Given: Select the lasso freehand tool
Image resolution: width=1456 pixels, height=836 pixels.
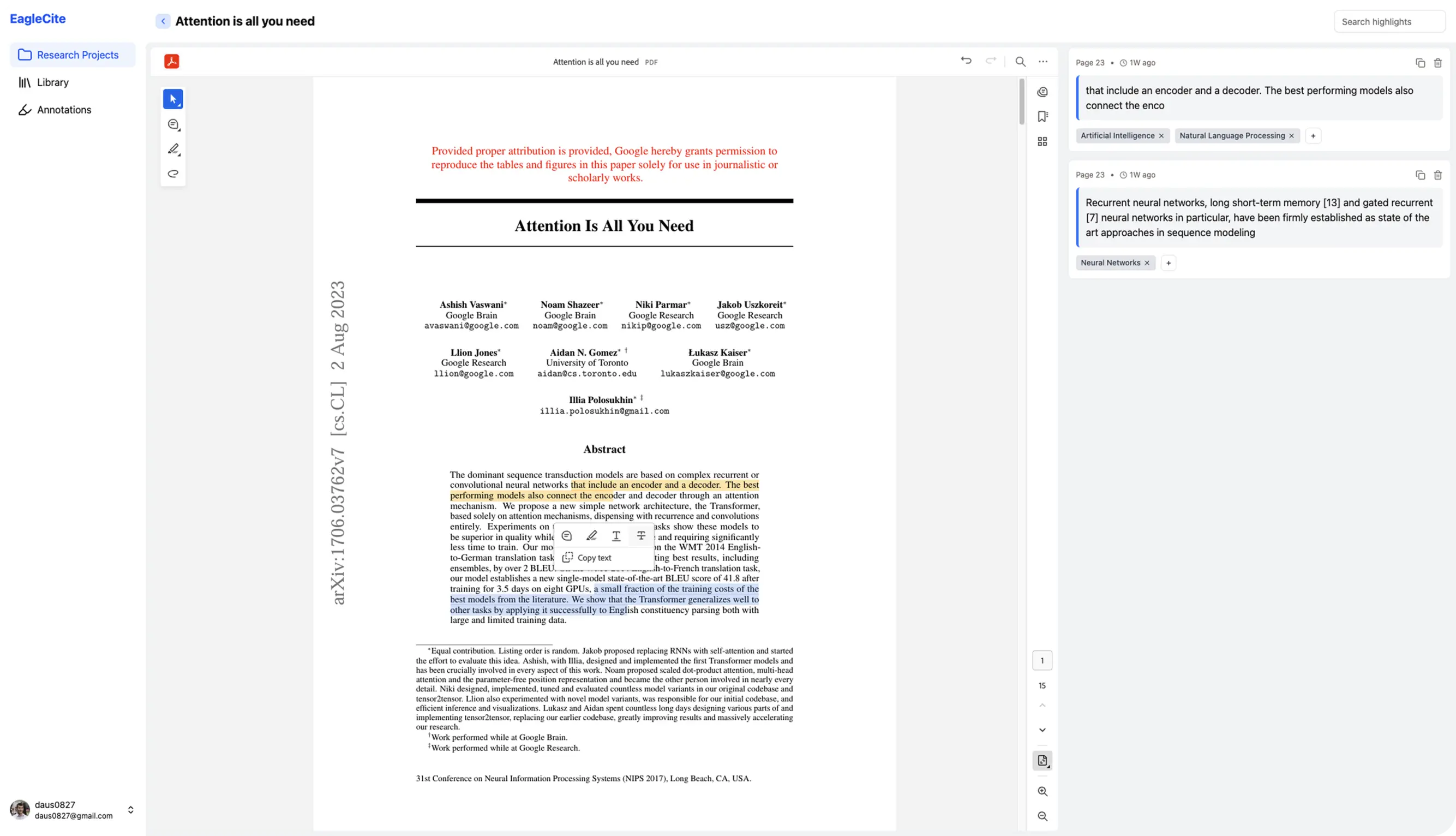Looking at the screenshot, I should point(173,174).
